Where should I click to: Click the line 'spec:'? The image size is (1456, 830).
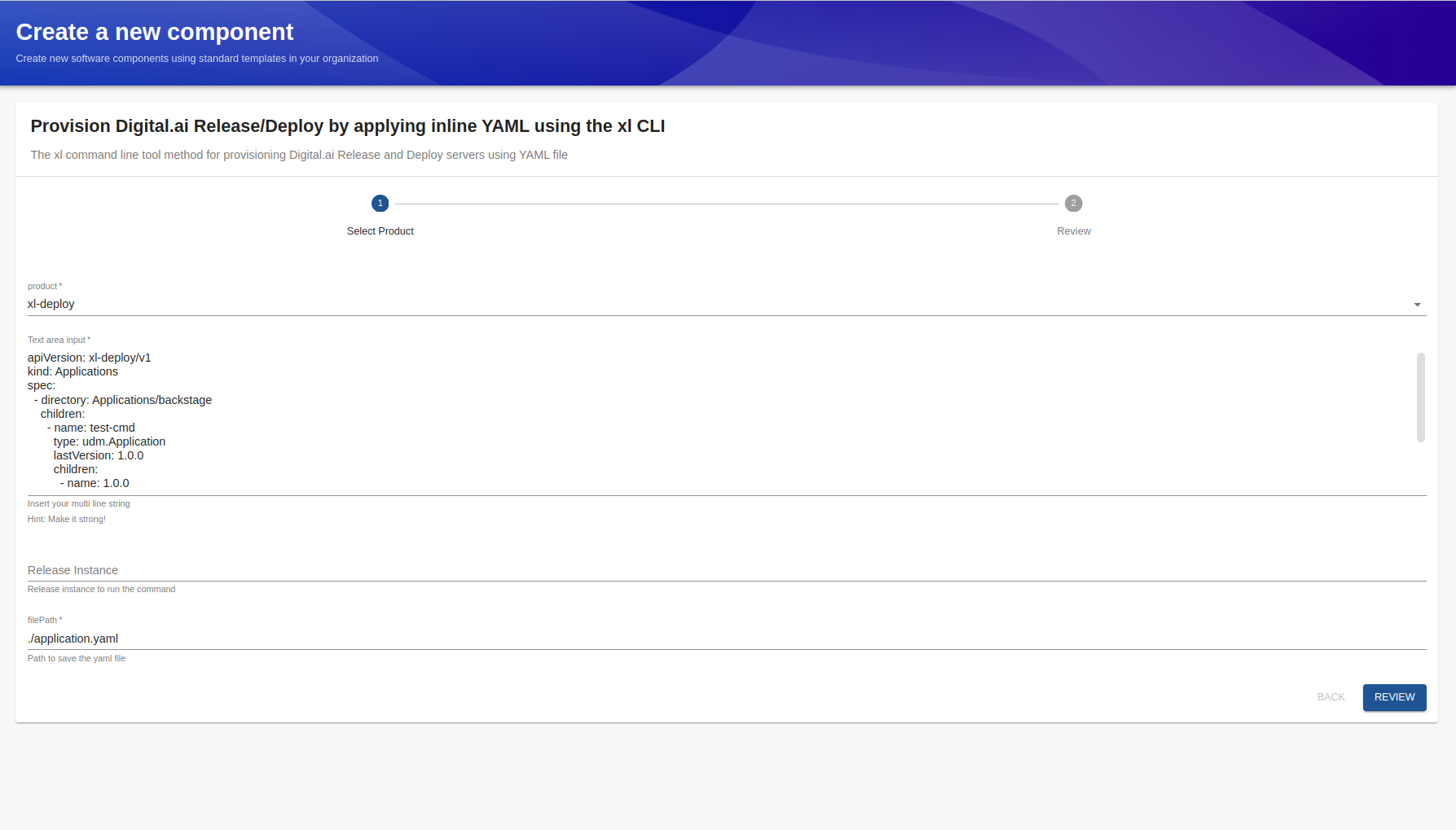[x=42, y=385]
